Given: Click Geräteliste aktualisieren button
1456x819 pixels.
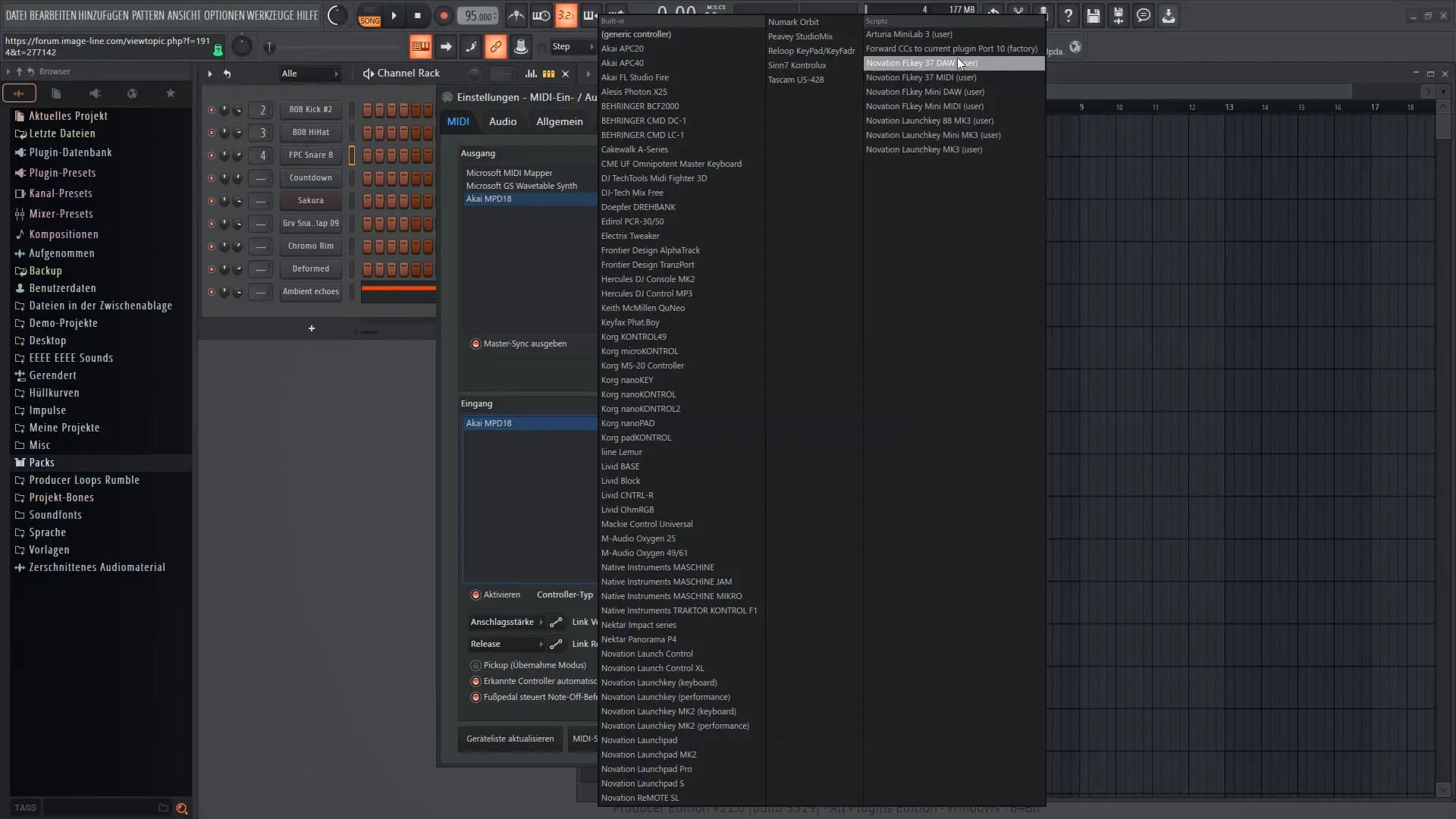Looking at the screenshot, I should (509, 738).
